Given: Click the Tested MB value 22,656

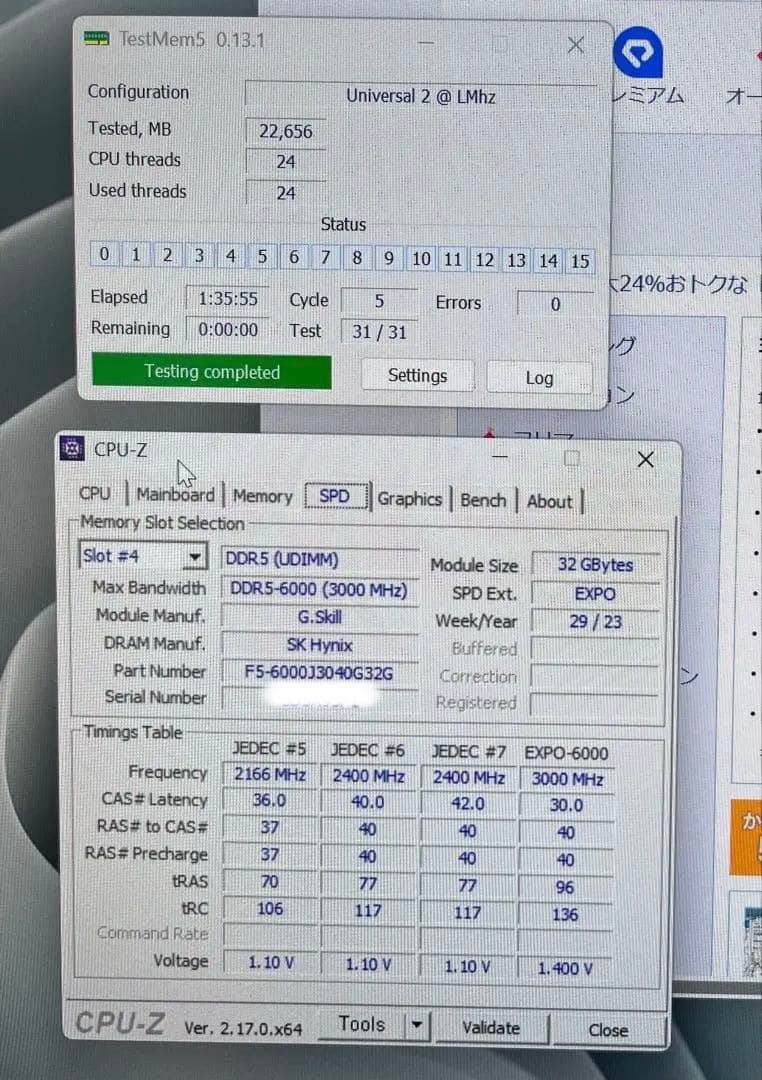Looking at the screenshot, I should pyautogui.click(x=285, y=131).
